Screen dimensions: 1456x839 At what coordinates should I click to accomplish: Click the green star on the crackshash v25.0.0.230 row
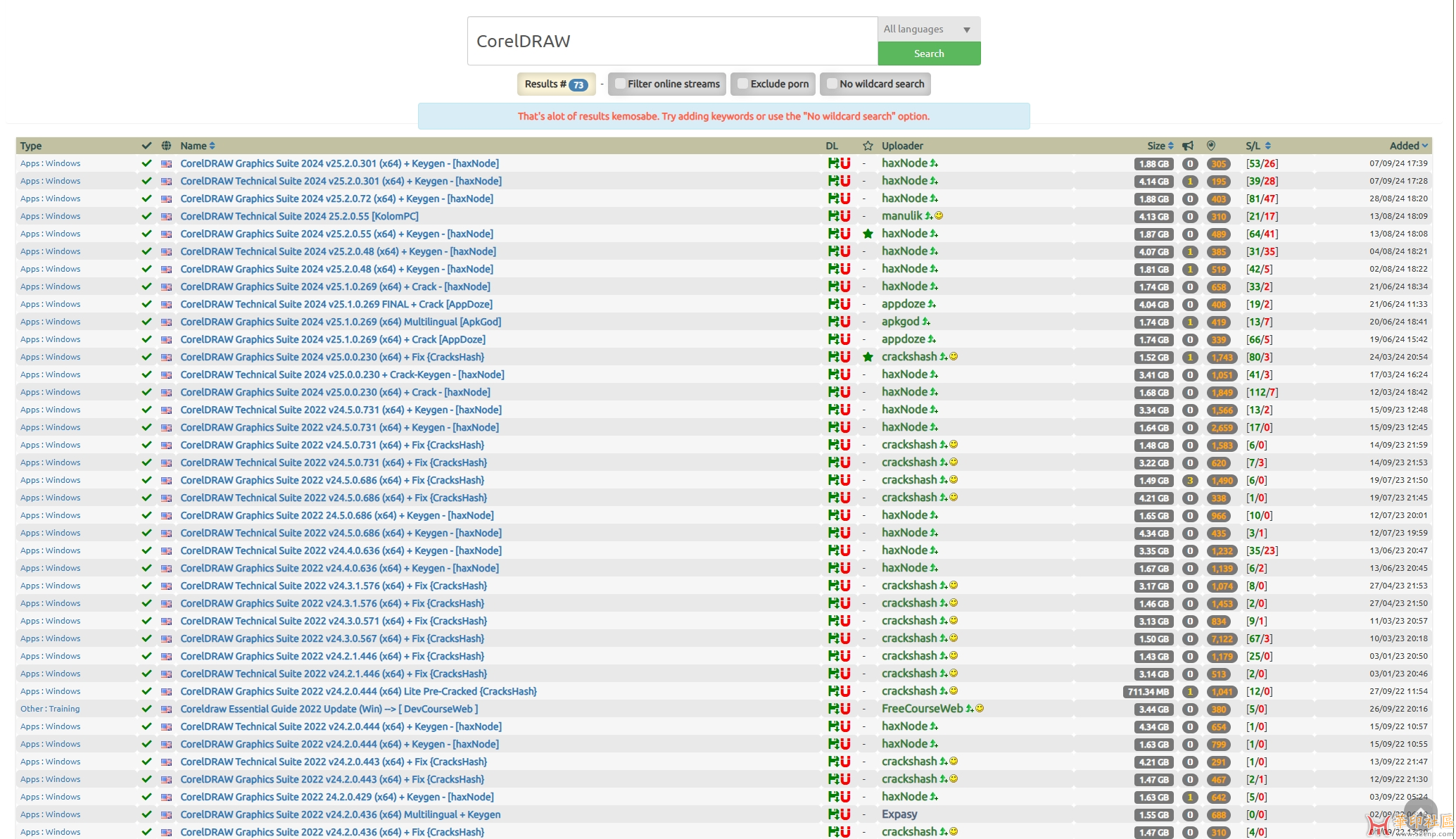point(868,357)
